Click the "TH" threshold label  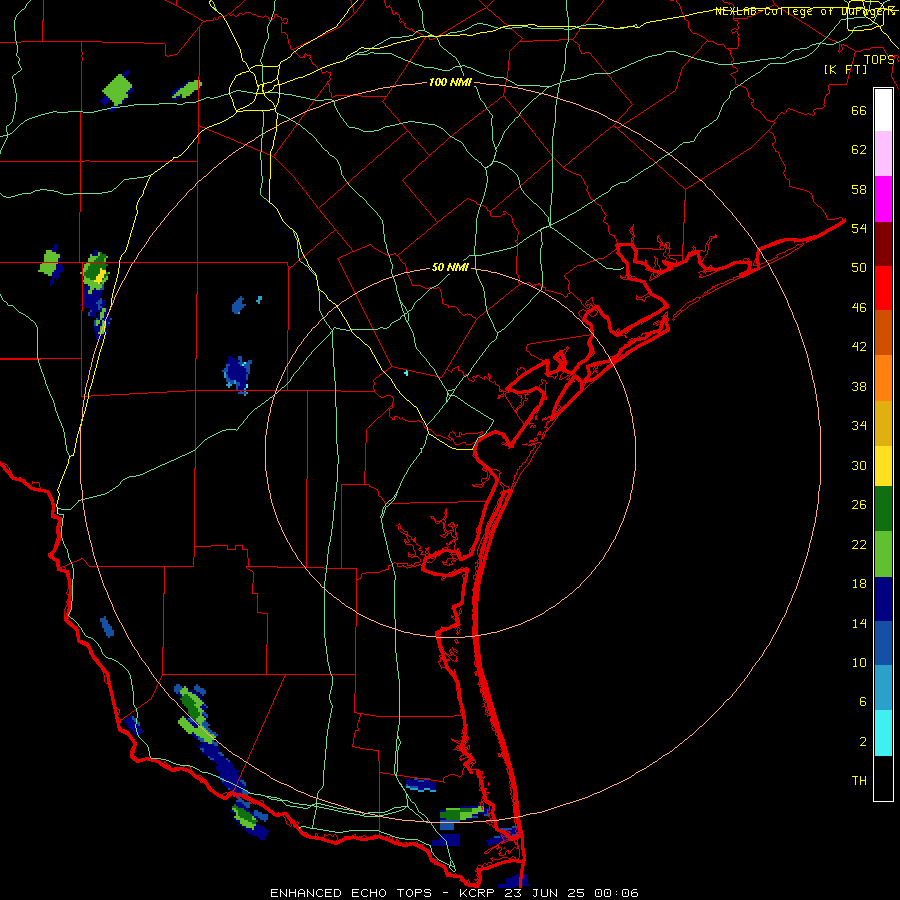click(859, 781)
